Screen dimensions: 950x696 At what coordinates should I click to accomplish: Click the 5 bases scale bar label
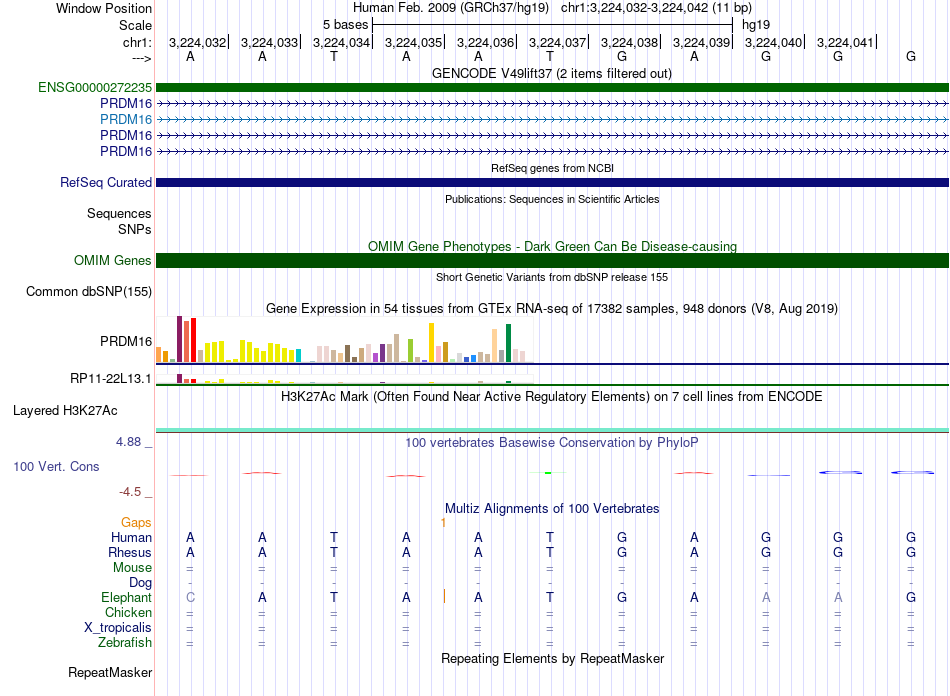click(345, 25)
